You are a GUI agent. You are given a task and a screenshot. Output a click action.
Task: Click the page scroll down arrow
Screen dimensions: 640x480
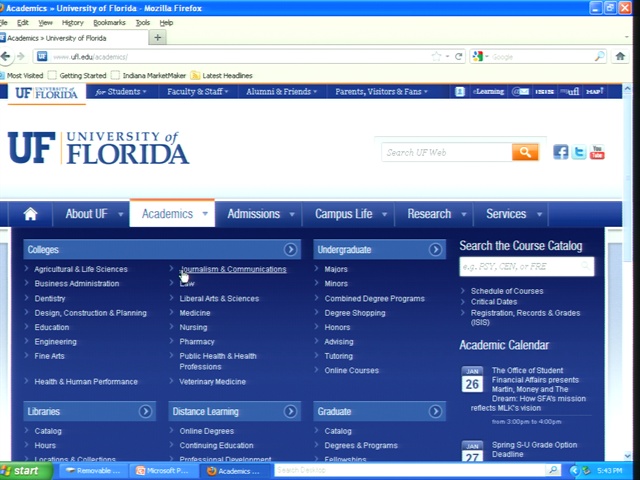pyautogui.click(x=627, y=456)
